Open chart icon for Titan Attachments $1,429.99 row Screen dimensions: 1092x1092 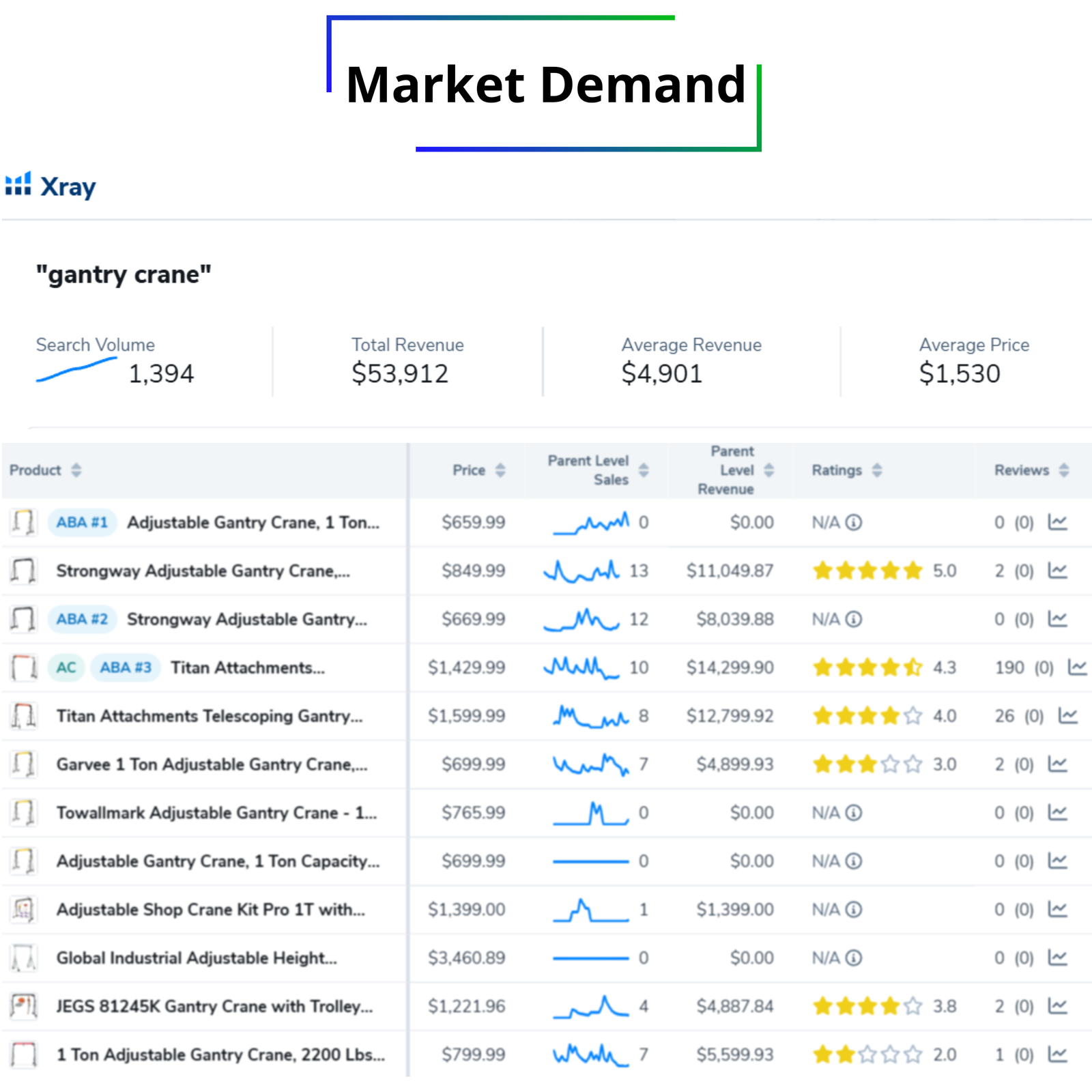pyautogui.click(x=1078, y=667)
